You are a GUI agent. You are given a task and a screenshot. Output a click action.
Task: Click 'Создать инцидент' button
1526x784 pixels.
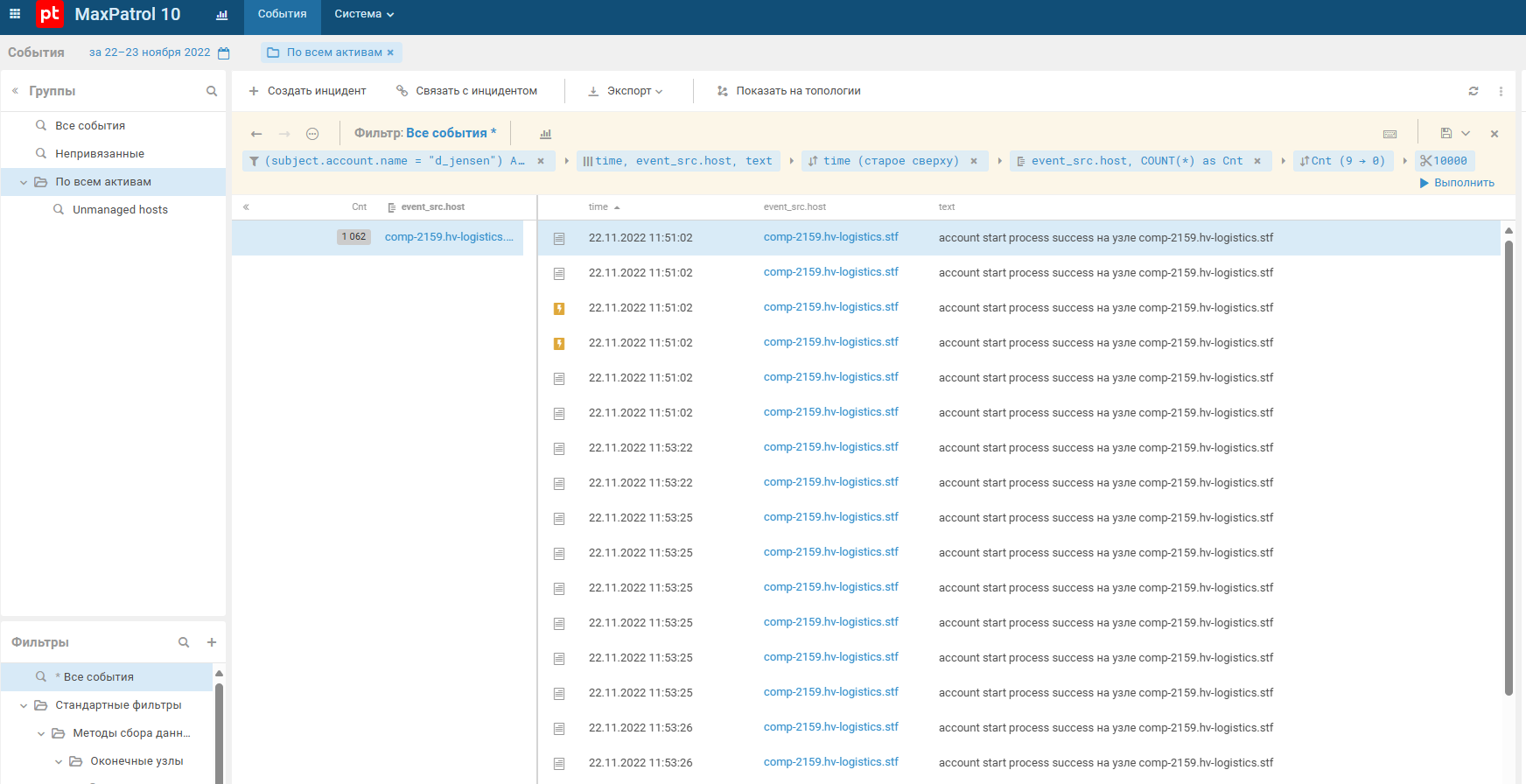pyautogui.click(x=307, y=91)
